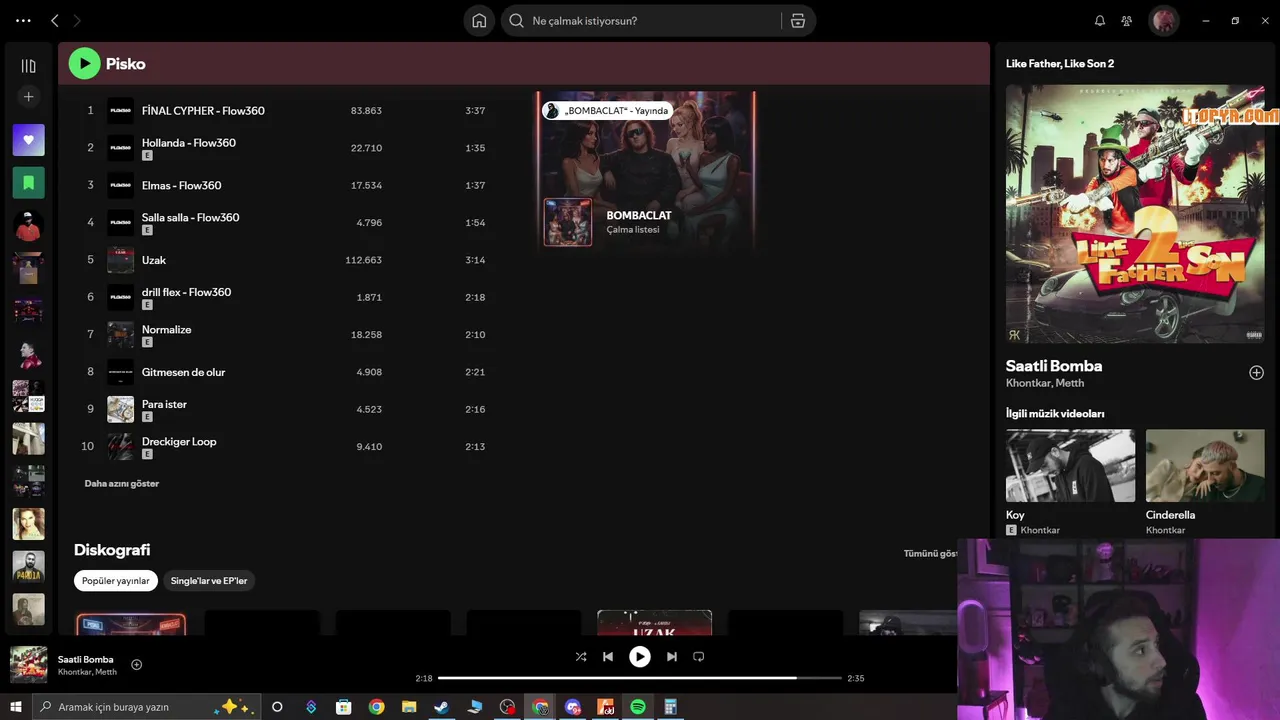Open the Para ister track cover thumbnail
1280x720 pixels.
[x=120, y=409]
